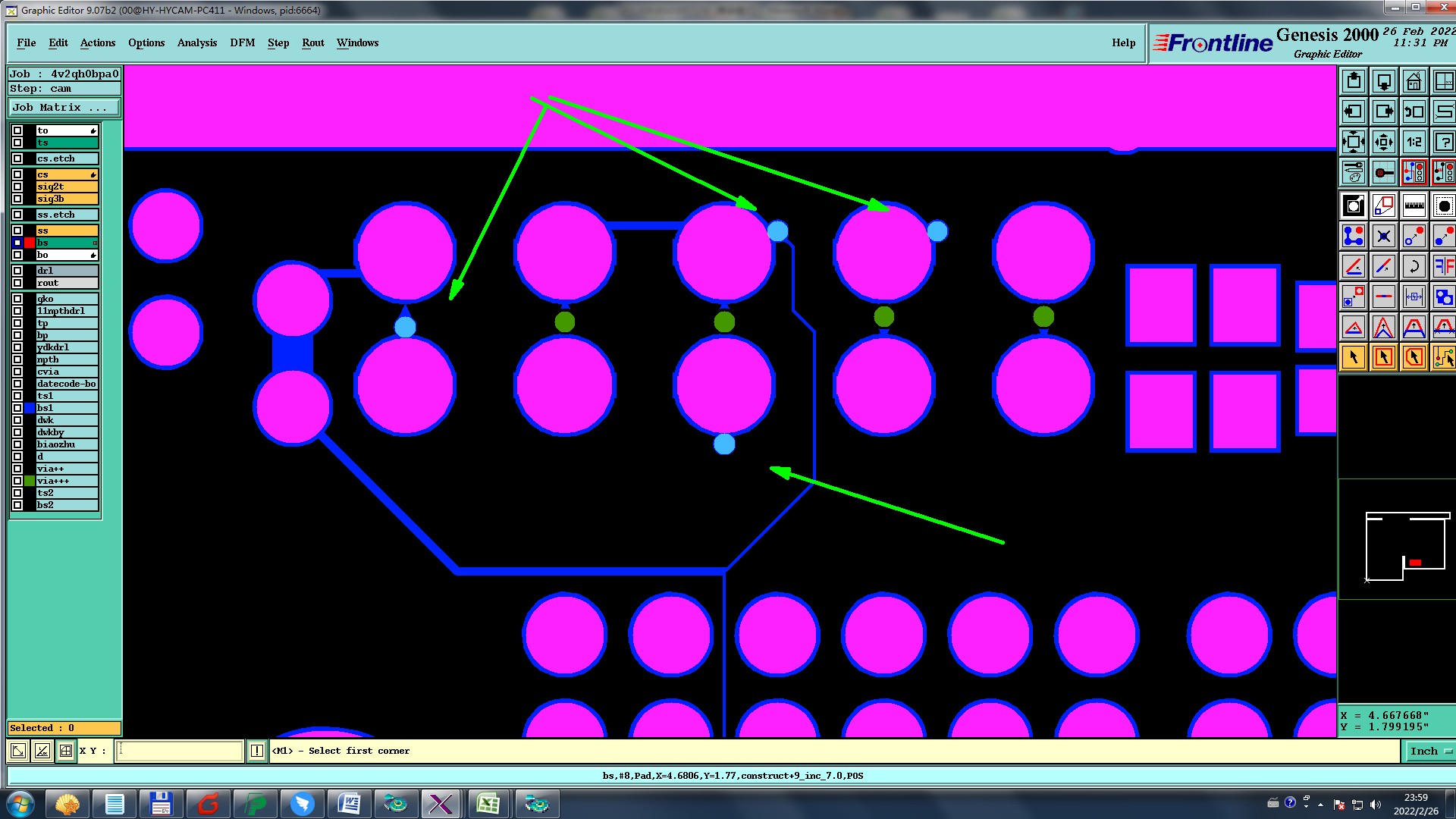Open the Inch units dropdown
This screenshot has height=819, width=1456.
pyautogui.click(x=1429, y=751)
